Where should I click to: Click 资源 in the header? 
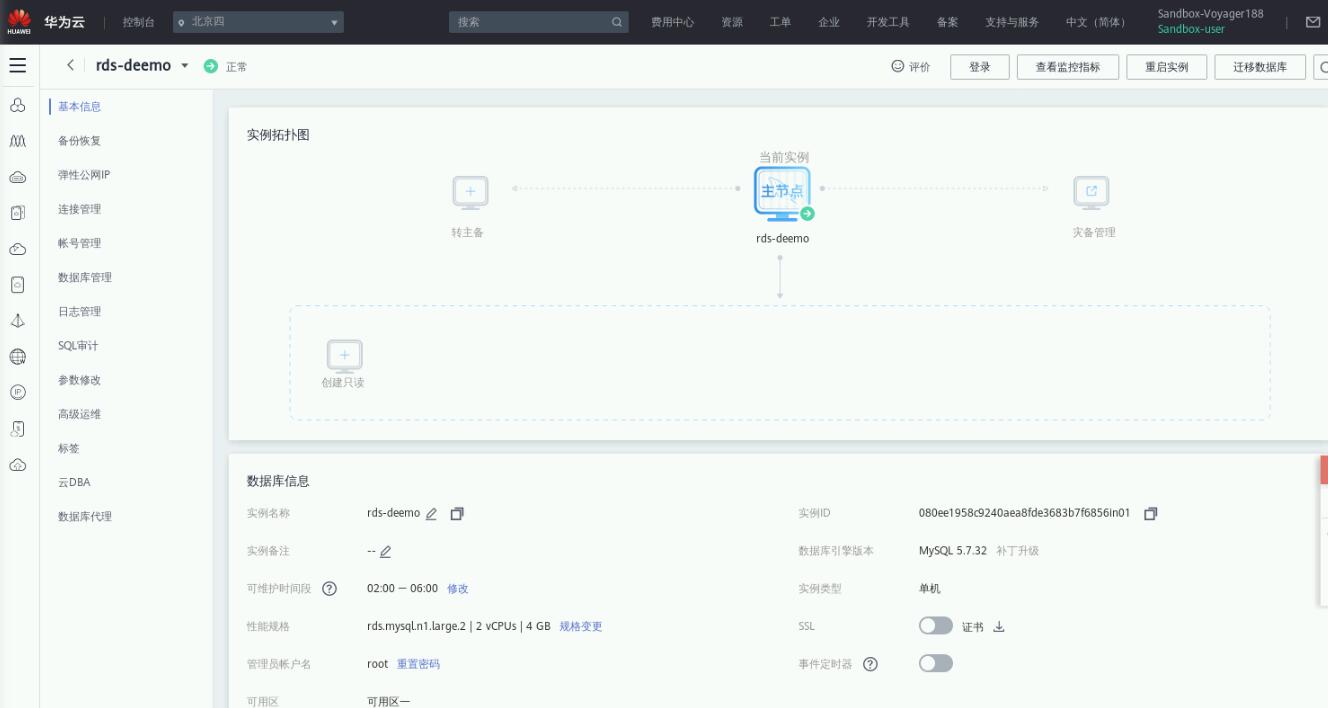pos(732,22)
